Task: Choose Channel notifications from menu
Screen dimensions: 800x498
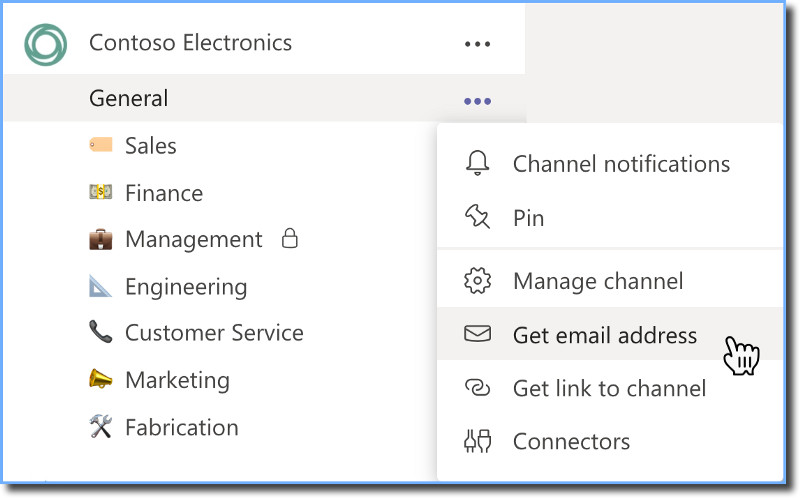Action: click(621, 164)
